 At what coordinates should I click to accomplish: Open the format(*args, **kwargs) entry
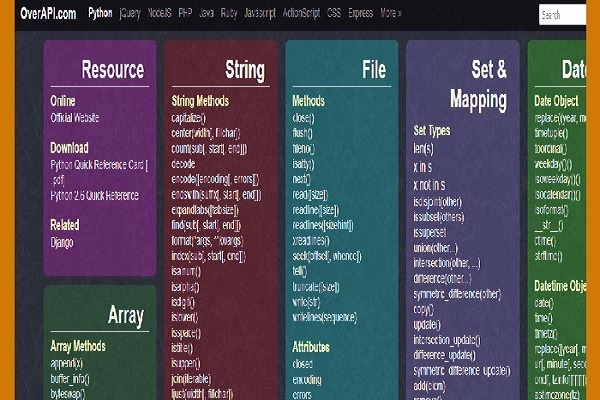[x=207, y=241]
